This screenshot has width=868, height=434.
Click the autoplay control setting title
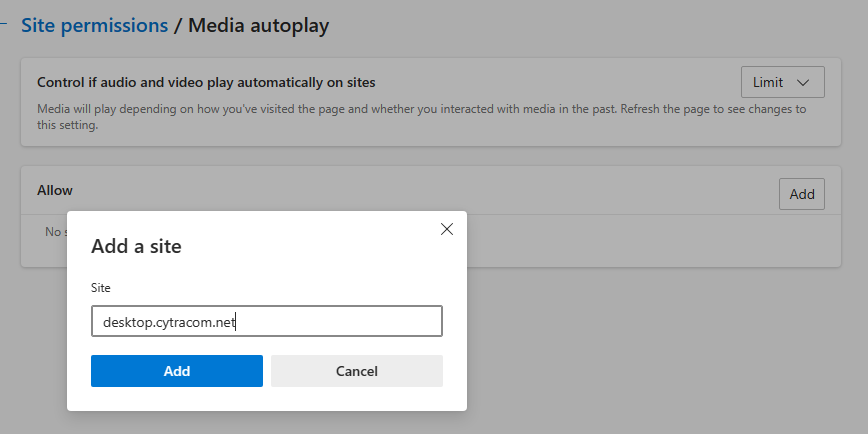click(206, 82)
